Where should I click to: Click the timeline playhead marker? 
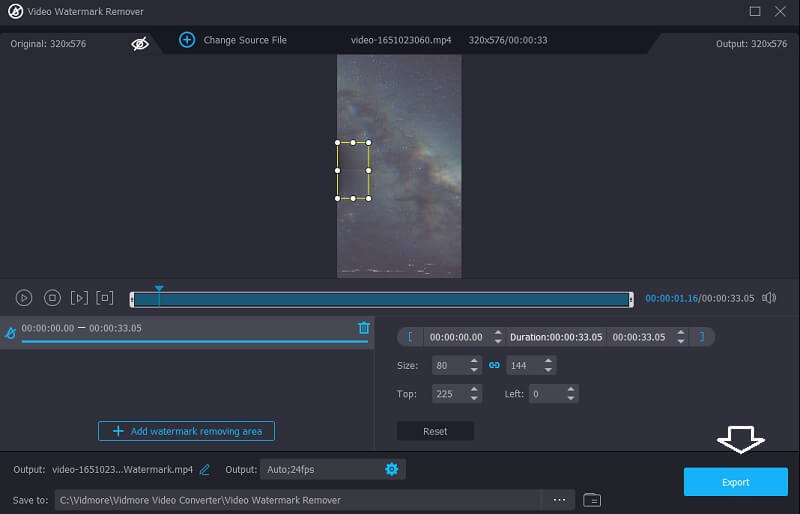[x=159, y=290]
